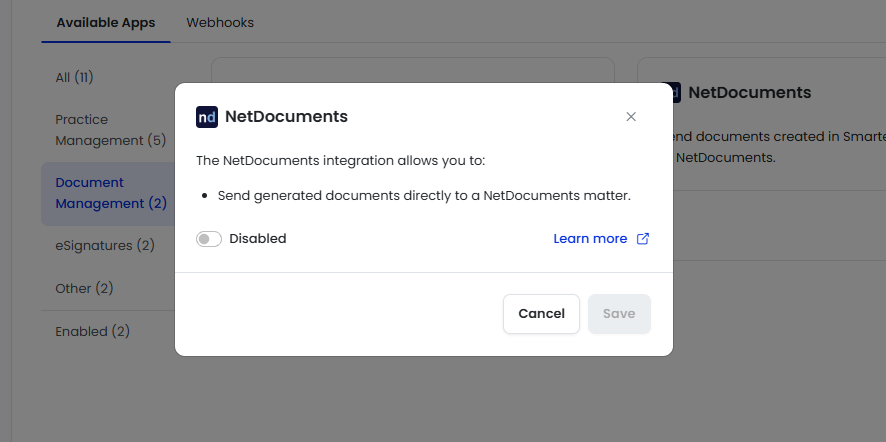Click the dialog title NetDocuments
This screenshot has width=886, height=442.
point(286,117)
